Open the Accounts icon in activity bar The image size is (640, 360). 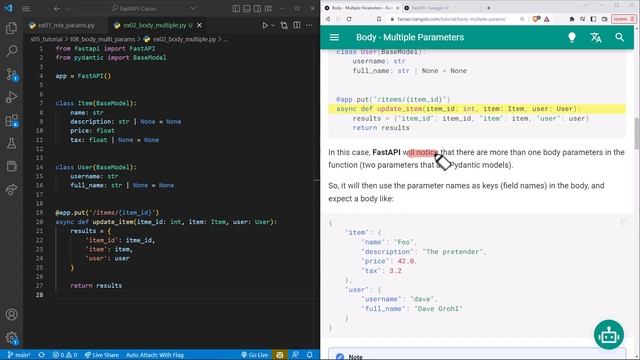pyautogui.click(x=11, y=315)
